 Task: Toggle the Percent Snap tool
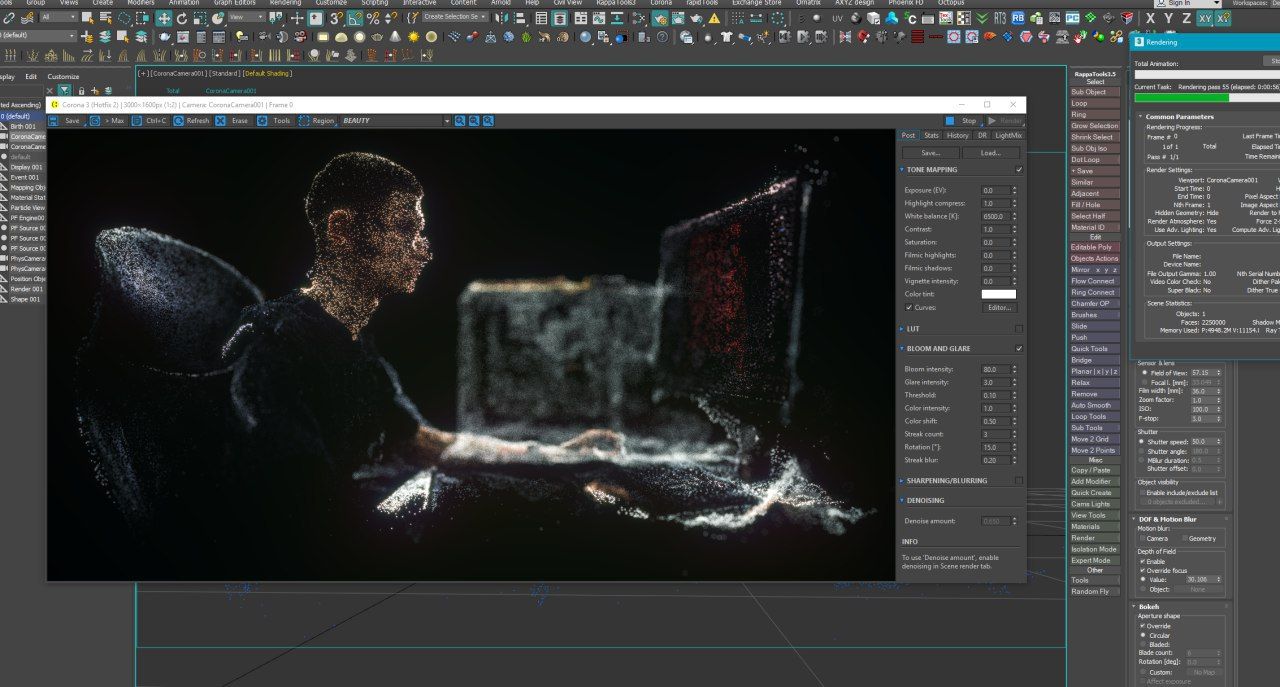[373, 18]
